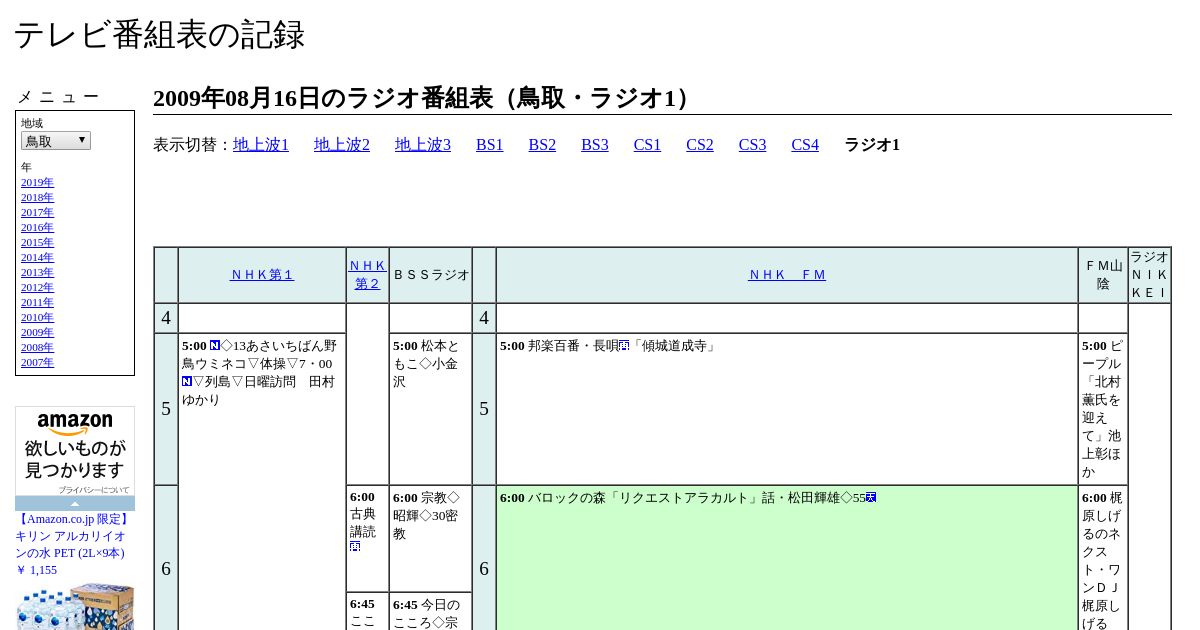Open the ＮＨＫ第１ channel header link
The width and height of the screenshot is (1200, 630).
pos(262,275)
